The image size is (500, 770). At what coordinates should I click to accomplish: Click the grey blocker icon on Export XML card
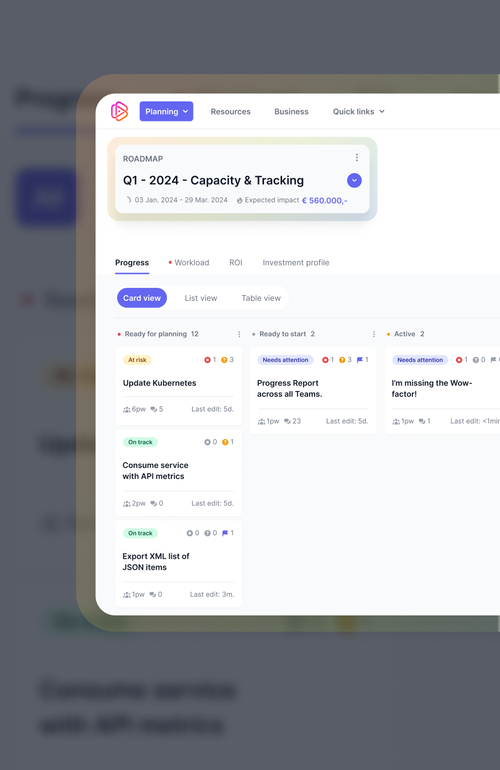190,533
